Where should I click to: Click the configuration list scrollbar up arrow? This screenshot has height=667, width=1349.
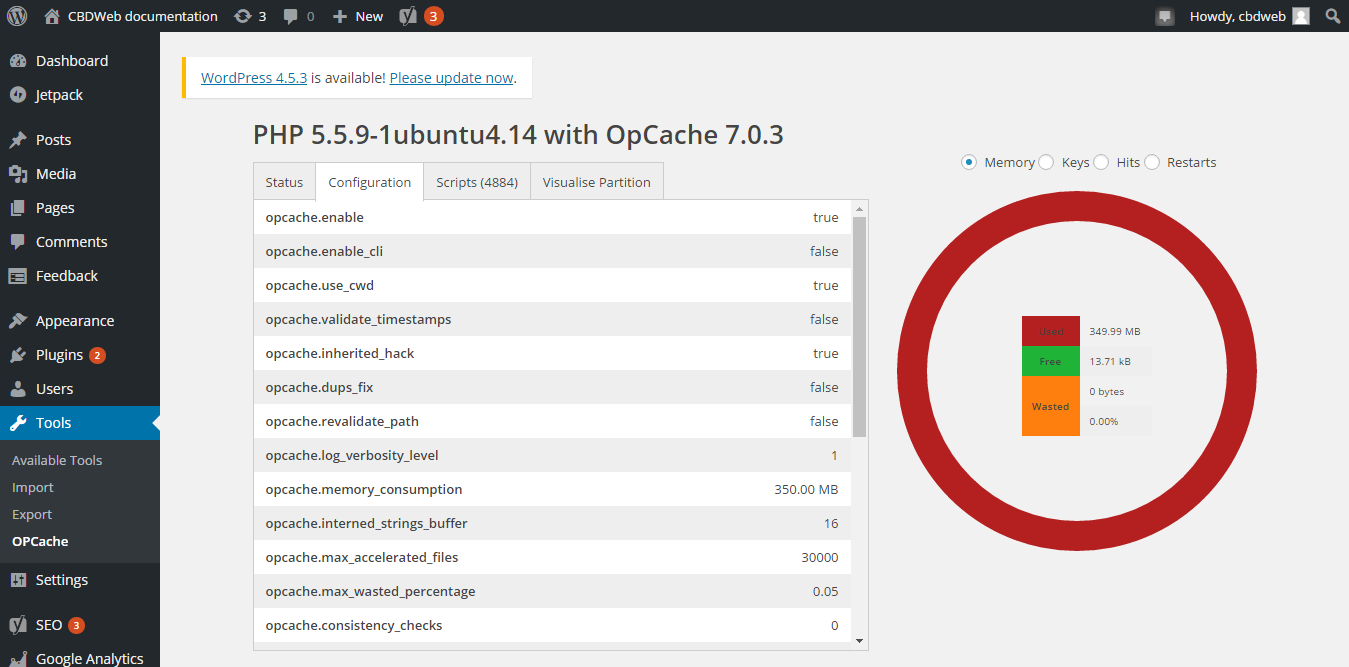(x=859, y=208)
